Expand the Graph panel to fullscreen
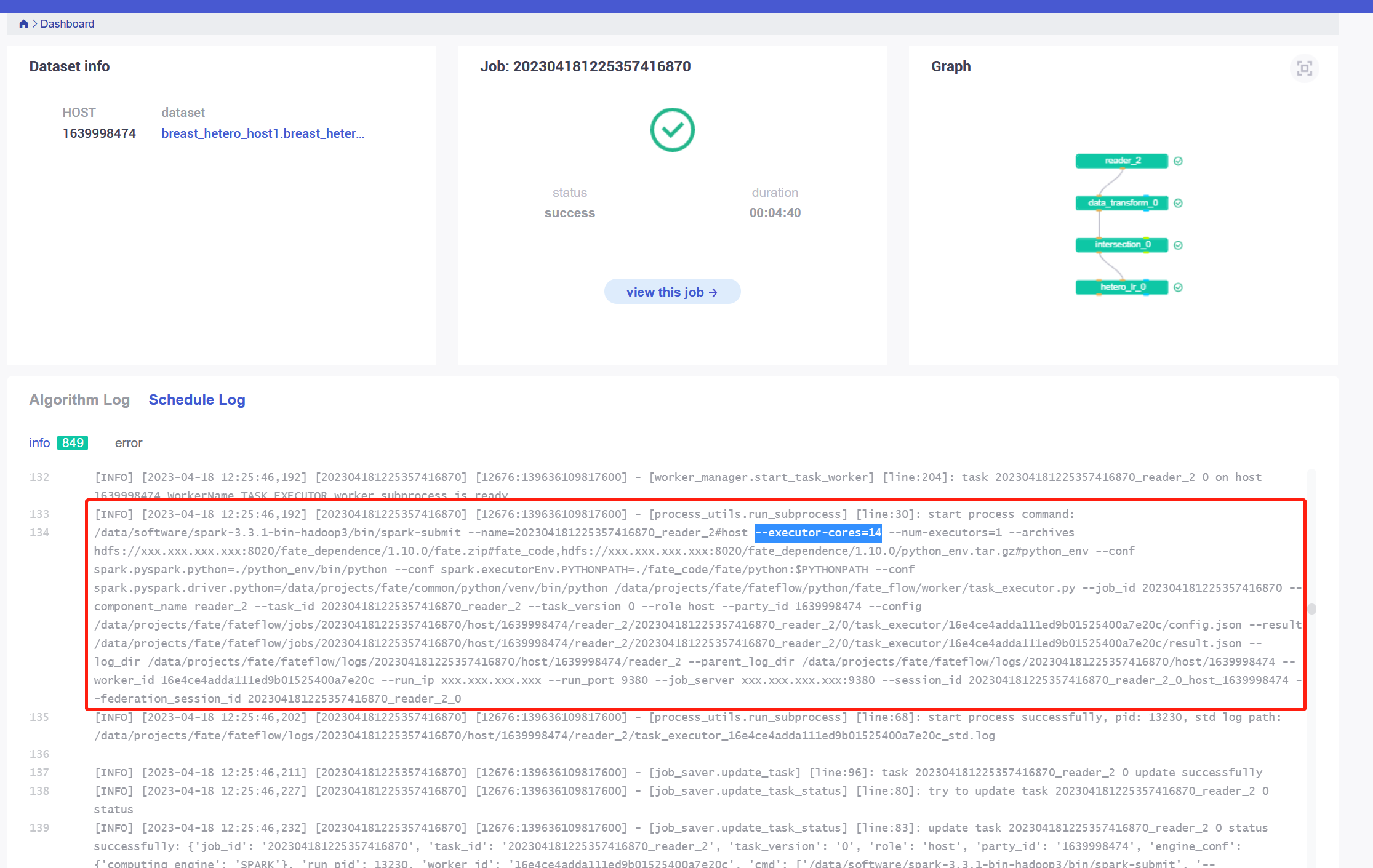1373x868 pixels. click(1304, 68)
